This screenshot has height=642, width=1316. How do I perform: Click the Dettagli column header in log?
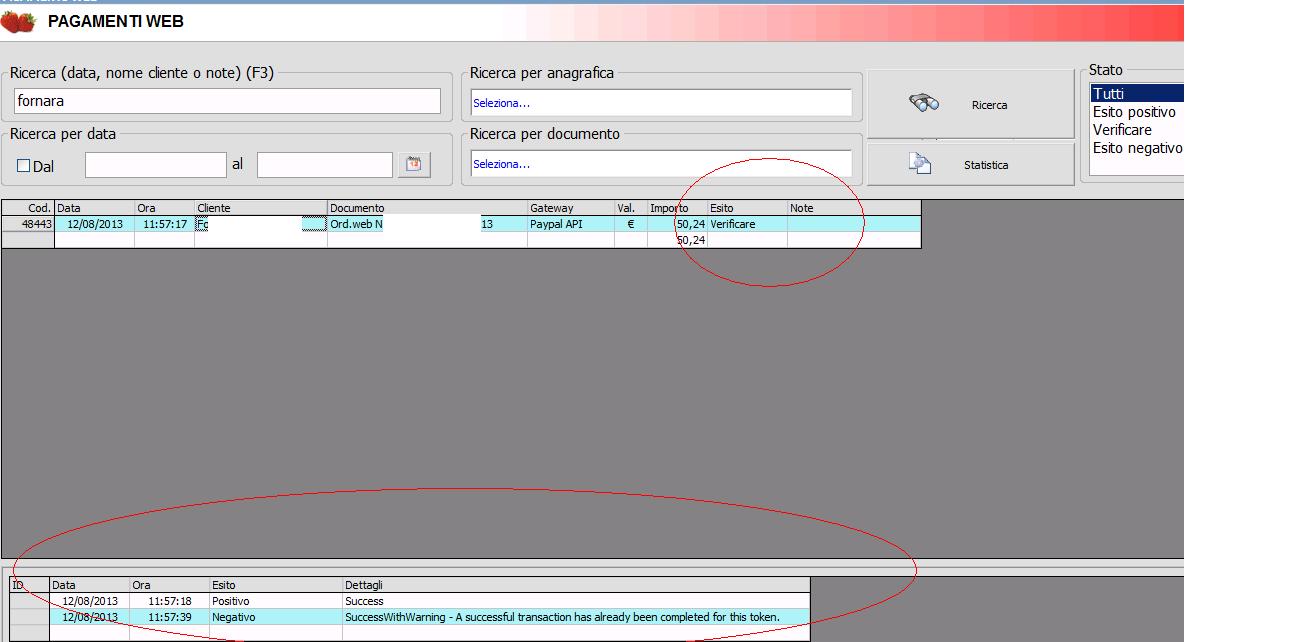(x=575, y=585)
